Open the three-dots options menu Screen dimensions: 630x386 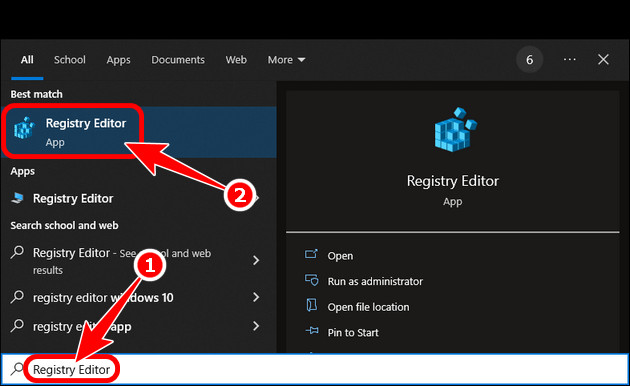(x=569, y=59)
